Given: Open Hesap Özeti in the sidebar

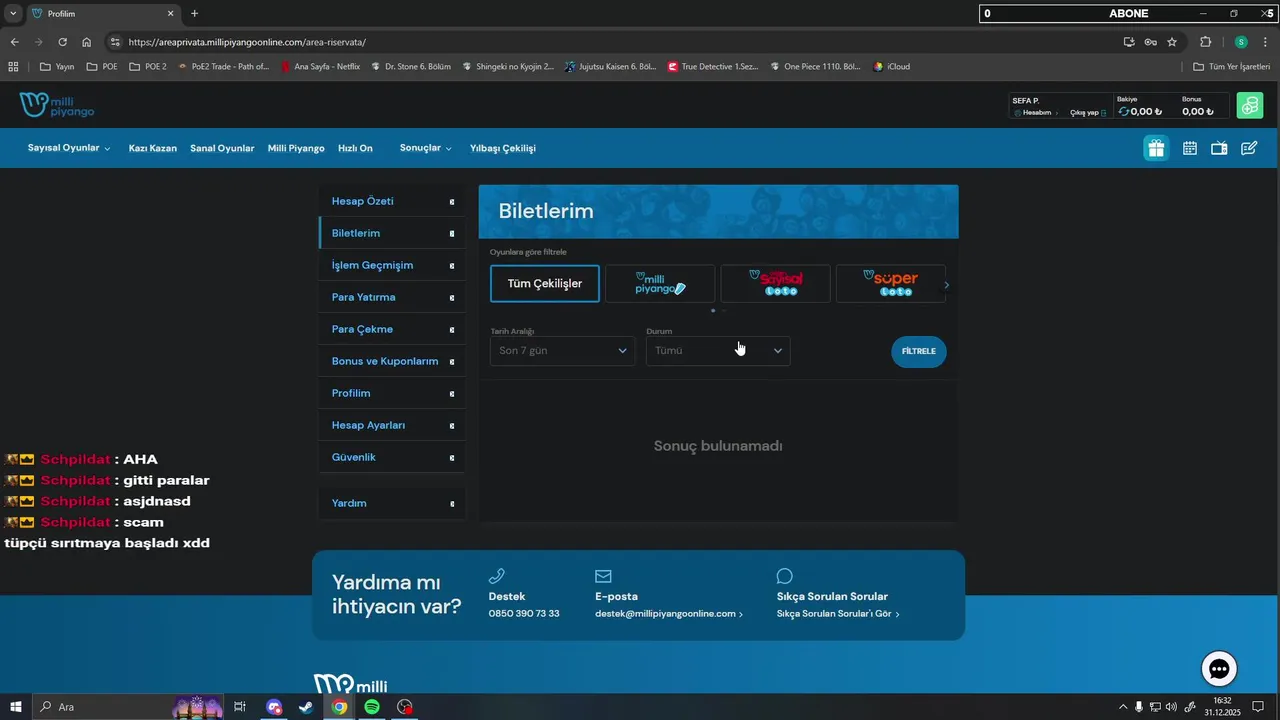Looking at the screenshot, I should pos(392,201).
